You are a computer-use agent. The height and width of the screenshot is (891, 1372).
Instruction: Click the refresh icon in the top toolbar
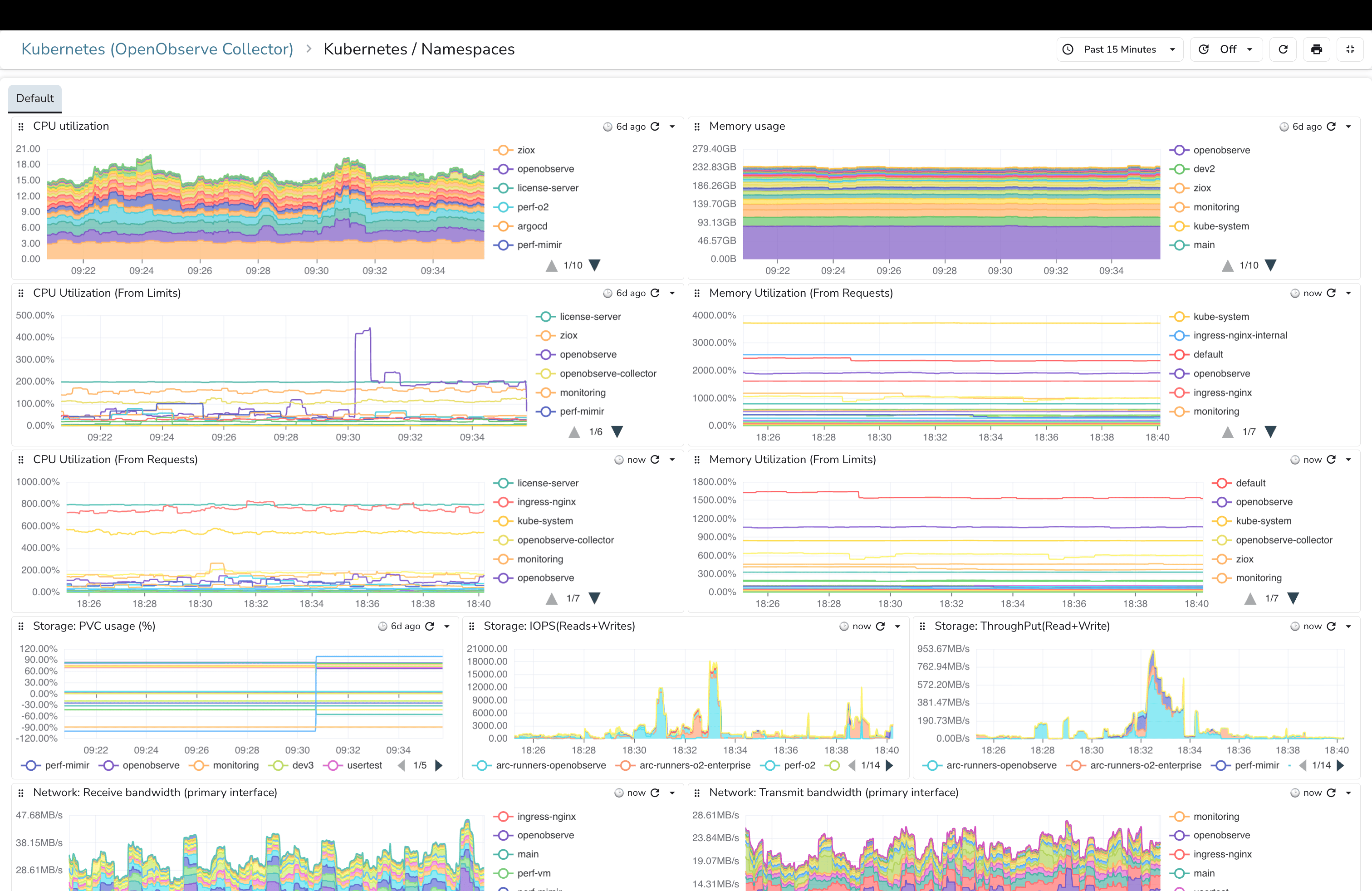pos(1283,49)
